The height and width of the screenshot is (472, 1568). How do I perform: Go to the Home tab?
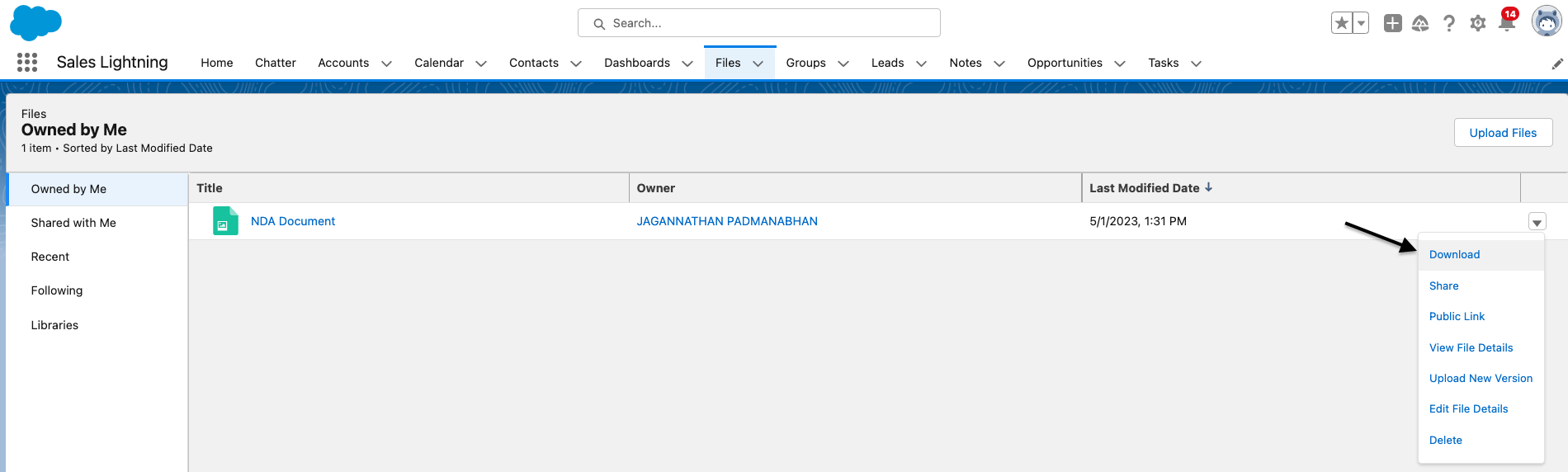point(217,63)
